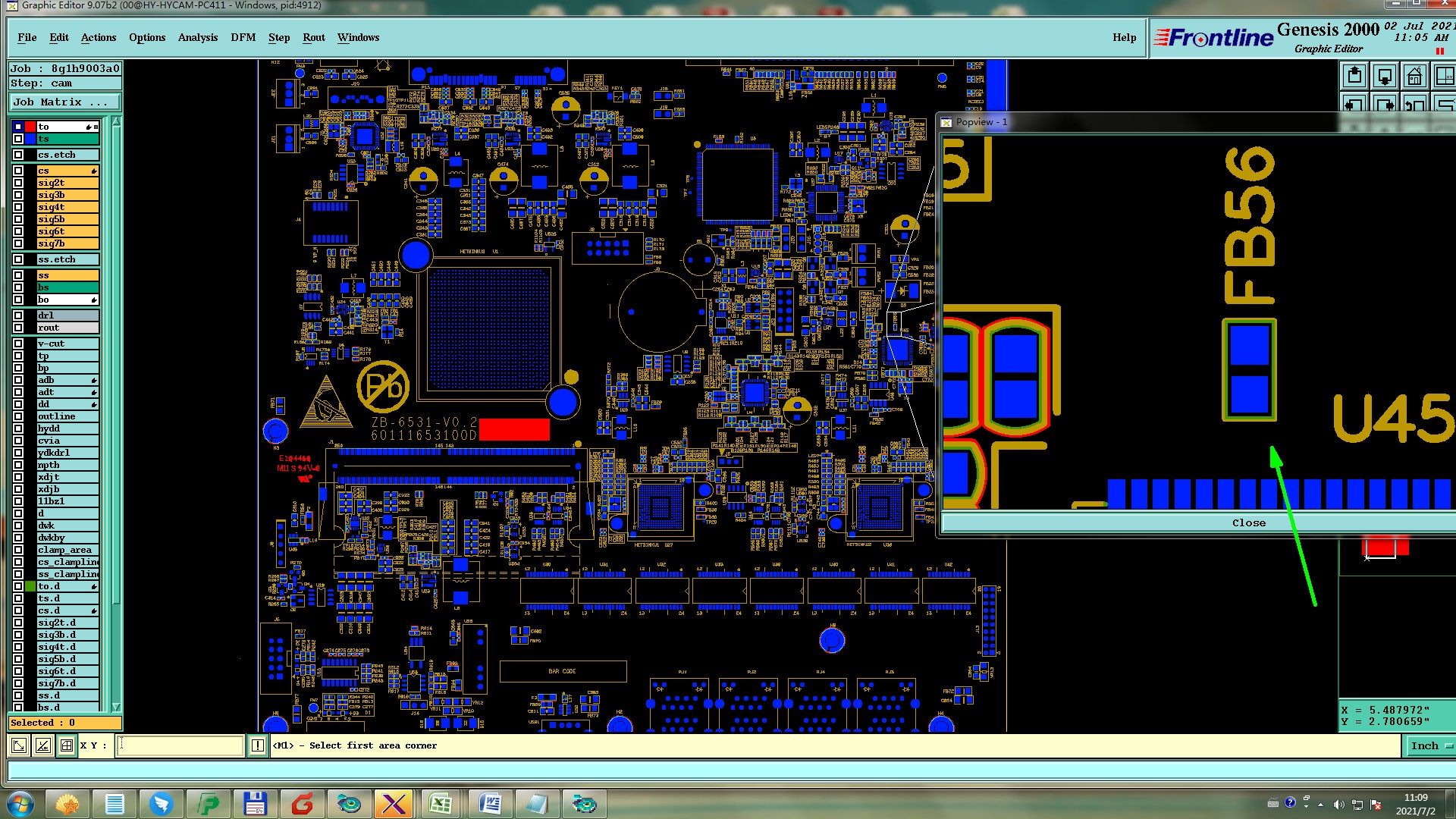Viewport: 1456px width, 819px height.
Task: Toggle the checkbox for layer sig5b
Action: coord(18,219)
